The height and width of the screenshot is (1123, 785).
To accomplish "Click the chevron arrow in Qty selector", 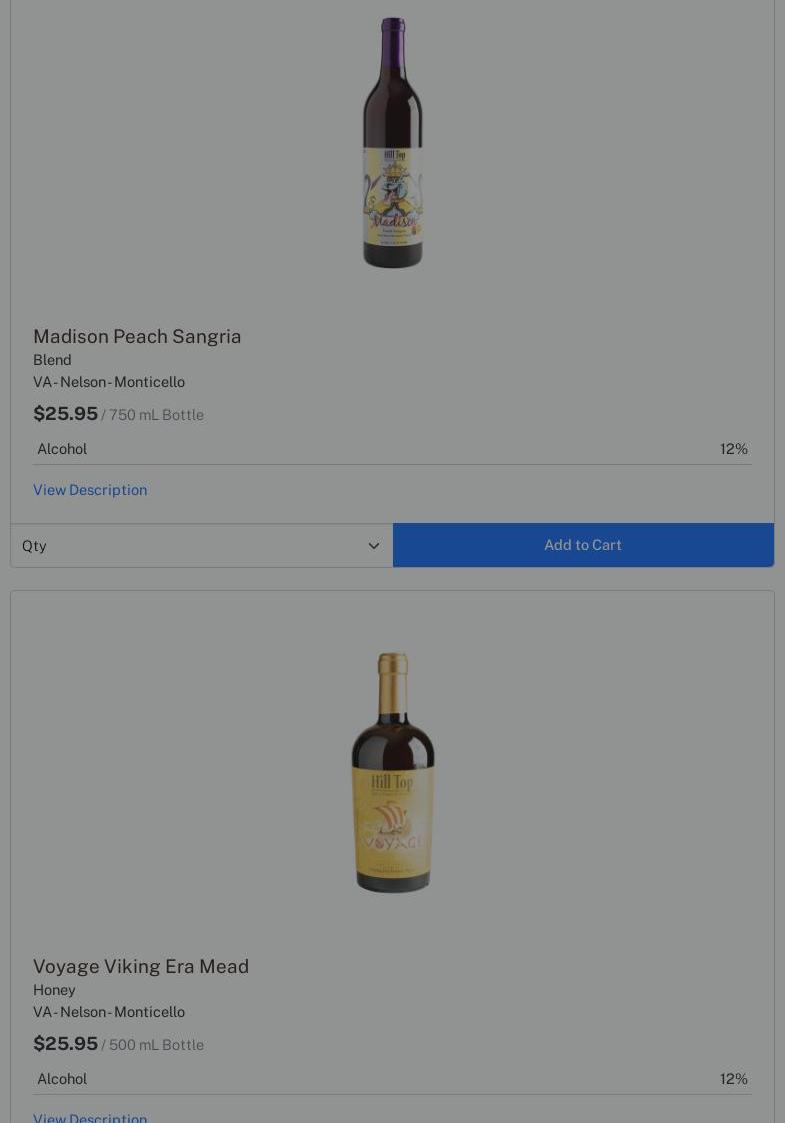I will 374,546.
